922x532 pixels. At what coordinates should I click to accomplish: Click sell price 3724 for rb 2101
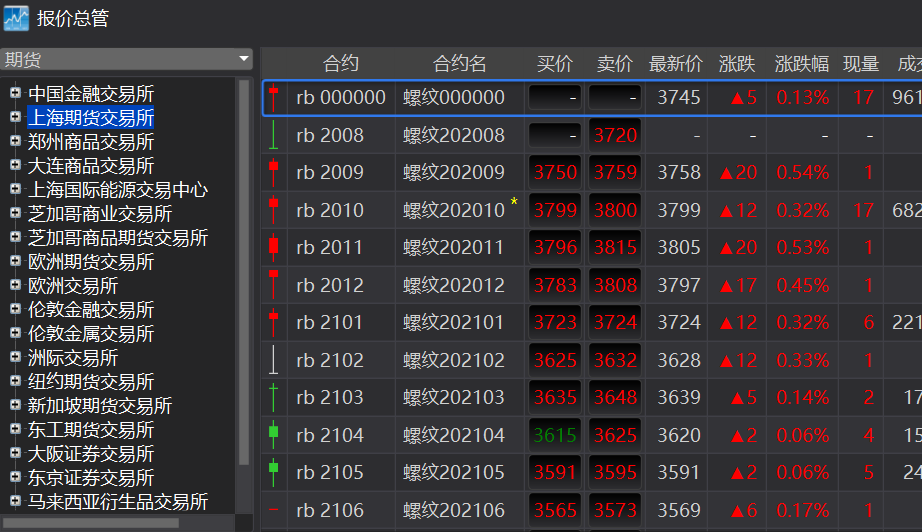click(x=615, y=322)
